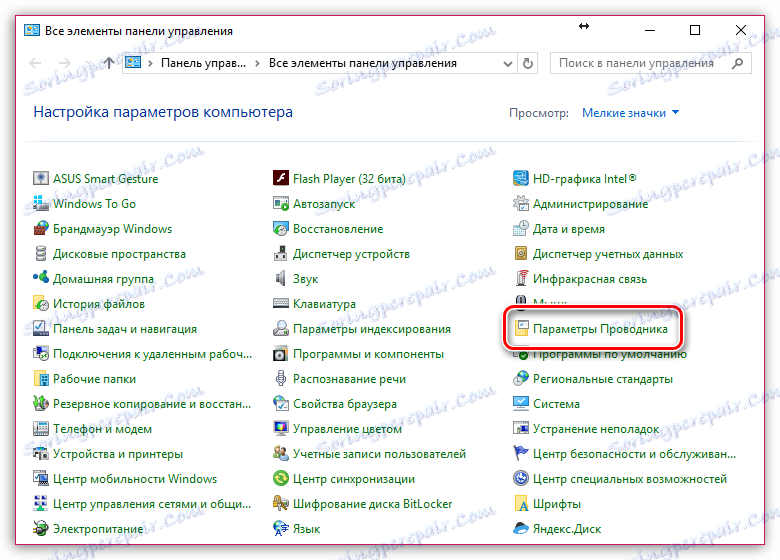Click the Диспетчер учетных данных icon
The image size is (780, 560).
(521, 253)
